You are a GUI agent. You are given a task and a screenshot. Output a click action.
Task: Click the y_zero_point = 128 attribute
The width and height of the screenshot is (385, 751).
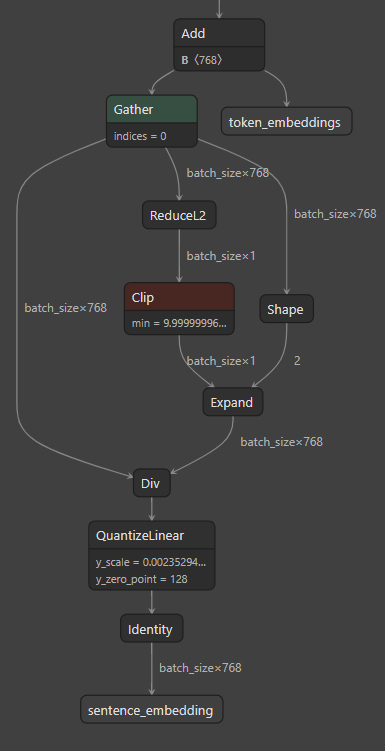141,579
